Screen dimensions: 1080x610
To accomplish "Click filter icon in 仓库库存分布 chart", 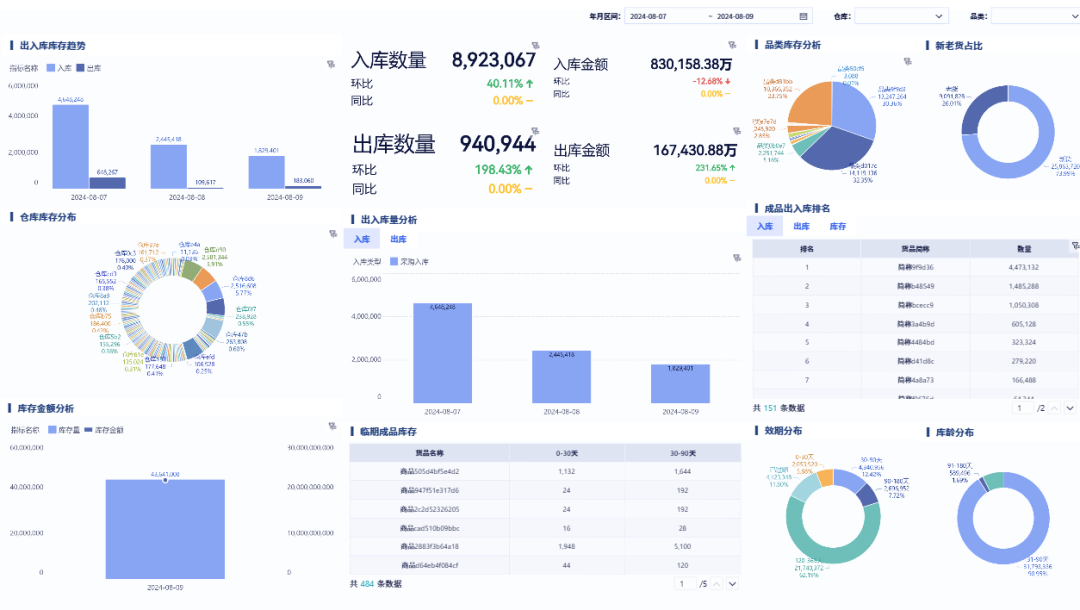I will pyautogui.click(x=333, y=234).
